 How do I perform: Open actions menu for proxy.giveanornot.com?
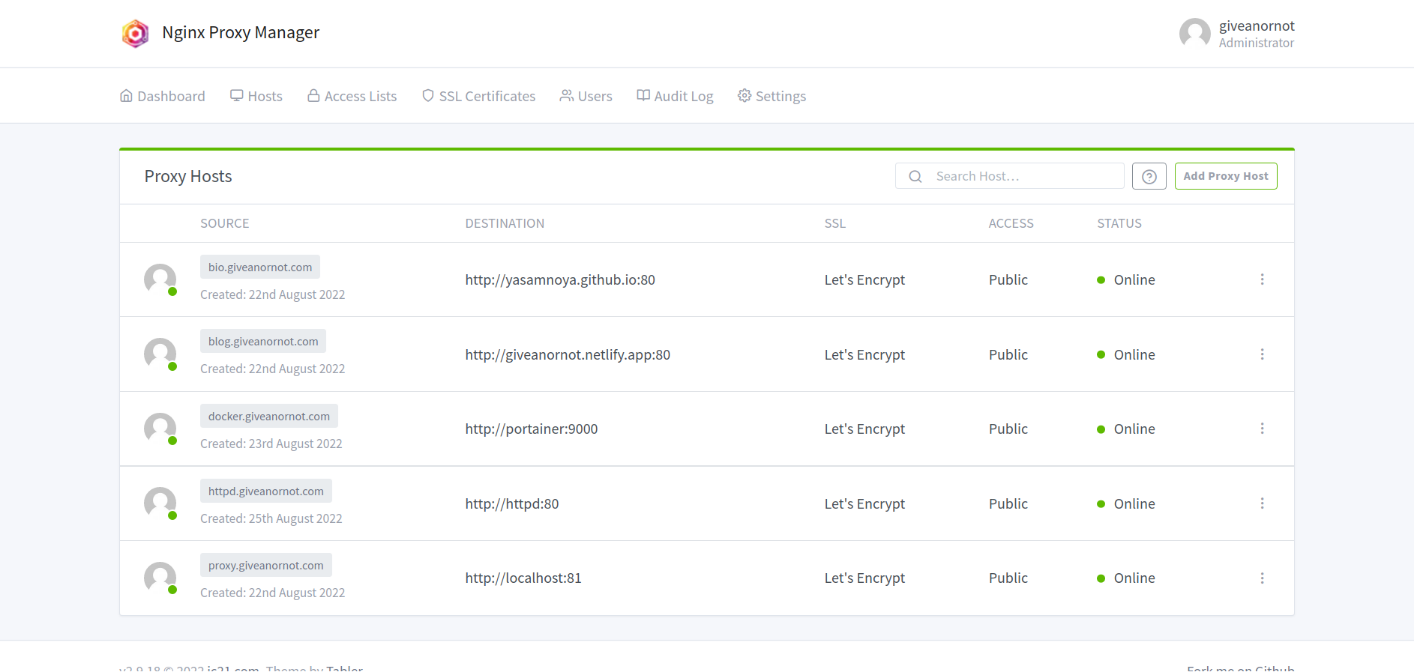[1261, 577]
